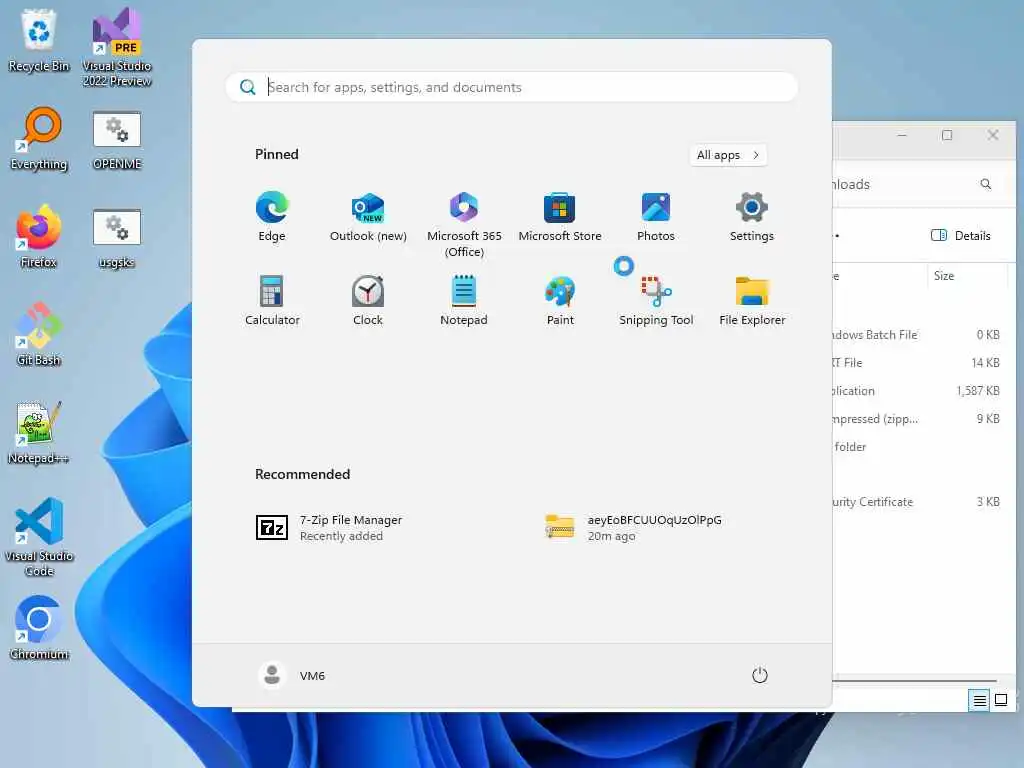Minimize the Explorer window

pos(902,135)
